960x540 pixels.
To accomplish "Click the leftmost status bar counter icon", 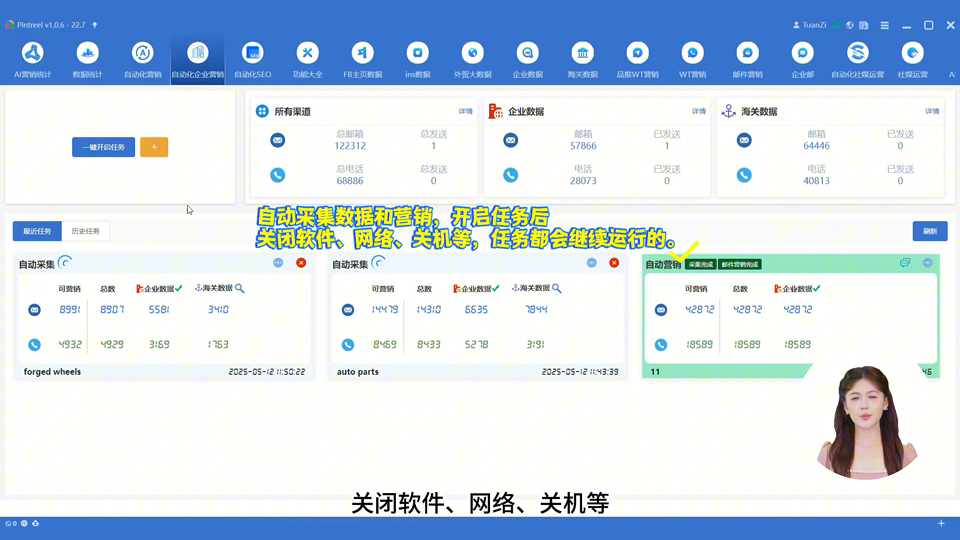I will (x=10, y=523).
